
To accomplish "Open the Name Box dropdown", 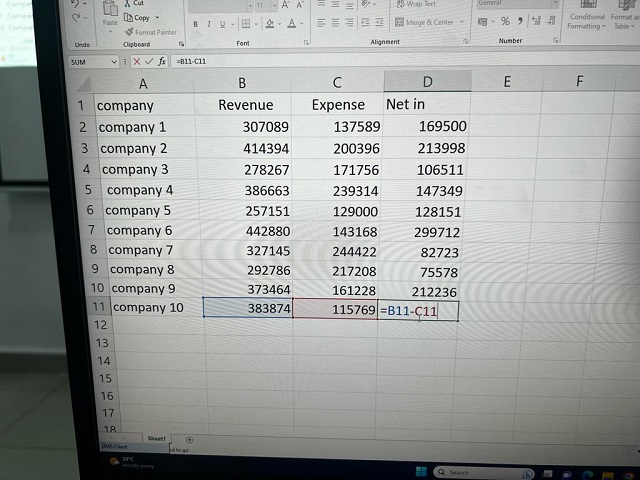I will [x=114, y=62].
